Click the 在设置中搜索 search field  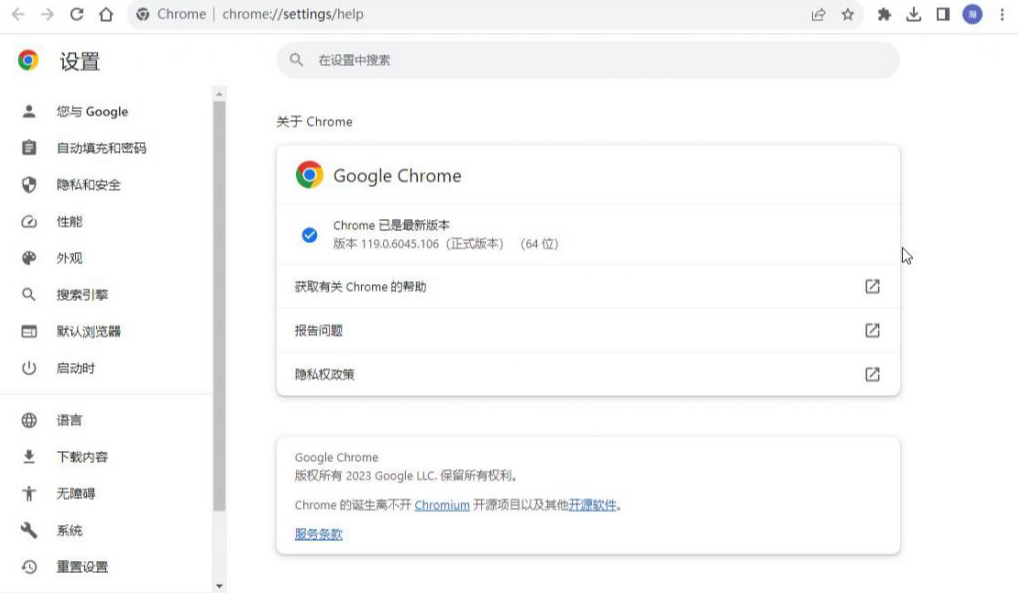(x=588, y=60)
